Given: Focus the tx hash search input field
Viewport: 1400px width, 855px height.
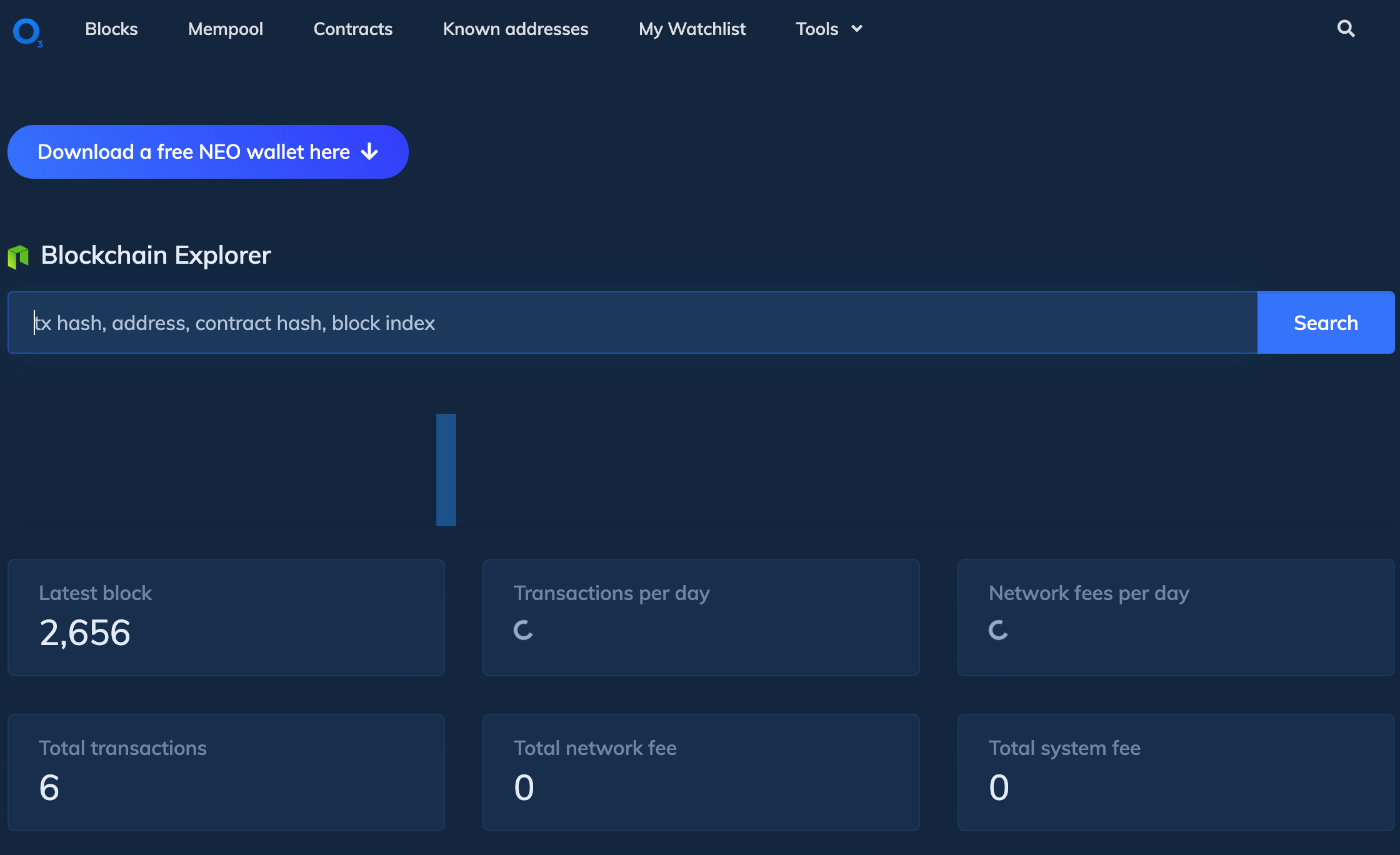Looking at the screenshot, I should (x=631, y=322).
